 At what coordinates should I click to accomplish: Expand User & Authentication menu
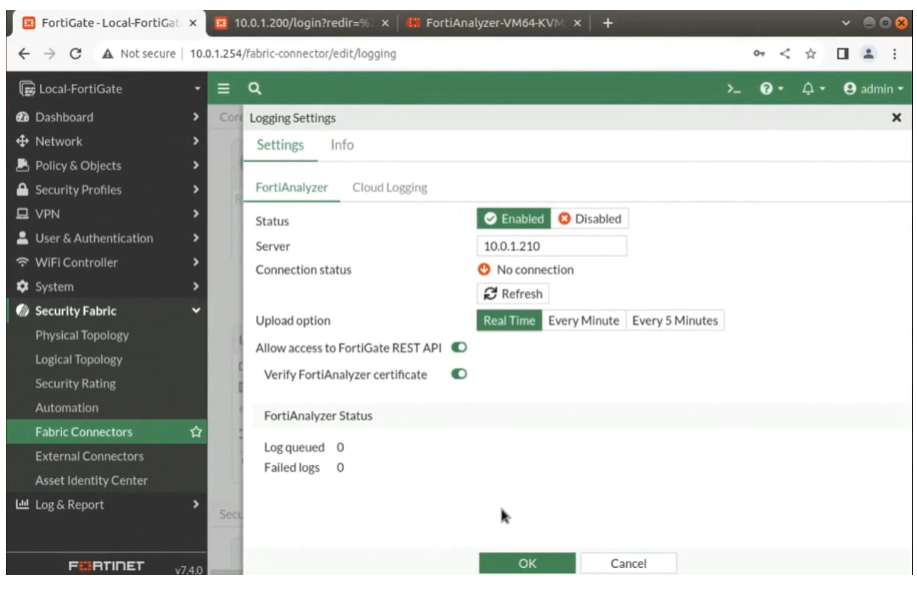[x=106, y=238]
